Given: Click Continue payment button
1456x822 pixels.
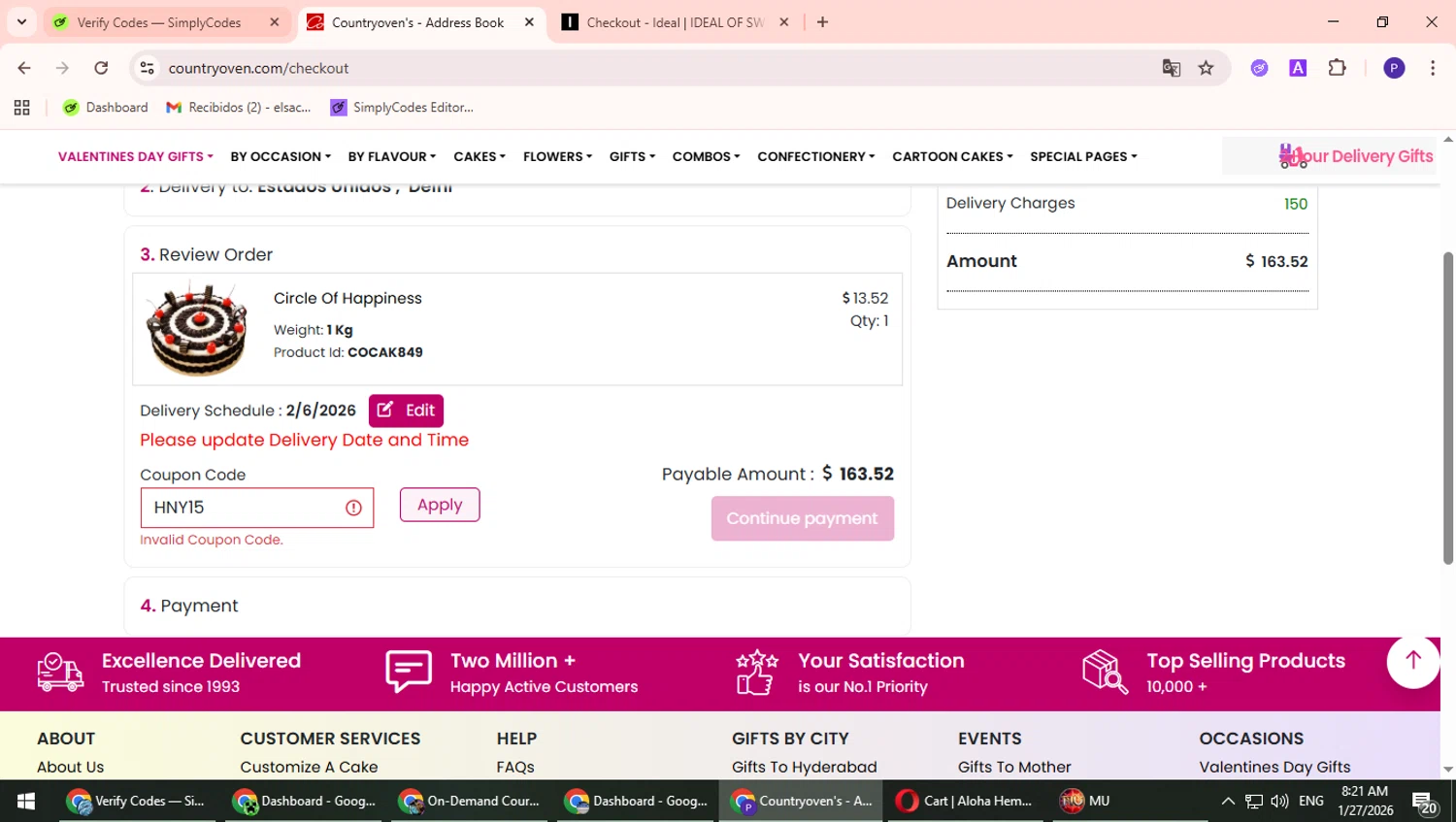Looking at the screenshot, I should tap(802, 518).
